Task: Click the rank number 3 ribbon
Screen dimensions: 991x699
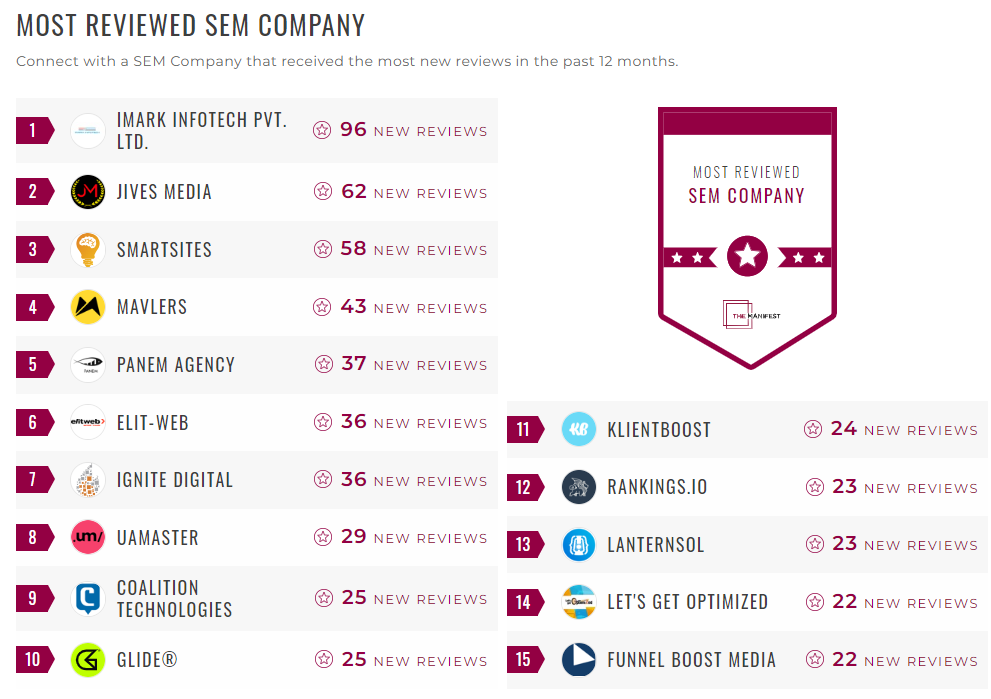Action: click(x=34, y=250)
